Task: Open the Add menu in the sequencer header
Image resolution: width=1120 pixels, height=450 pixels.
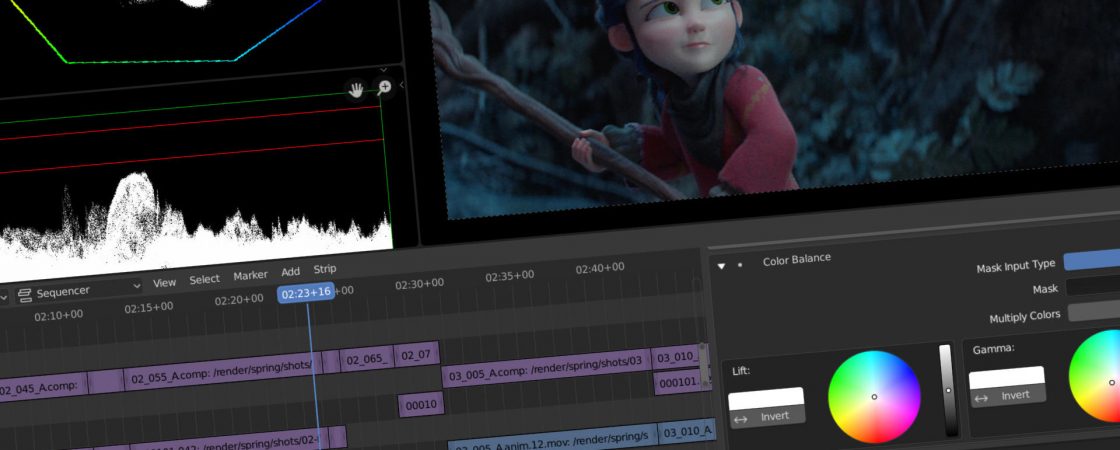Action: click(291, 272)
